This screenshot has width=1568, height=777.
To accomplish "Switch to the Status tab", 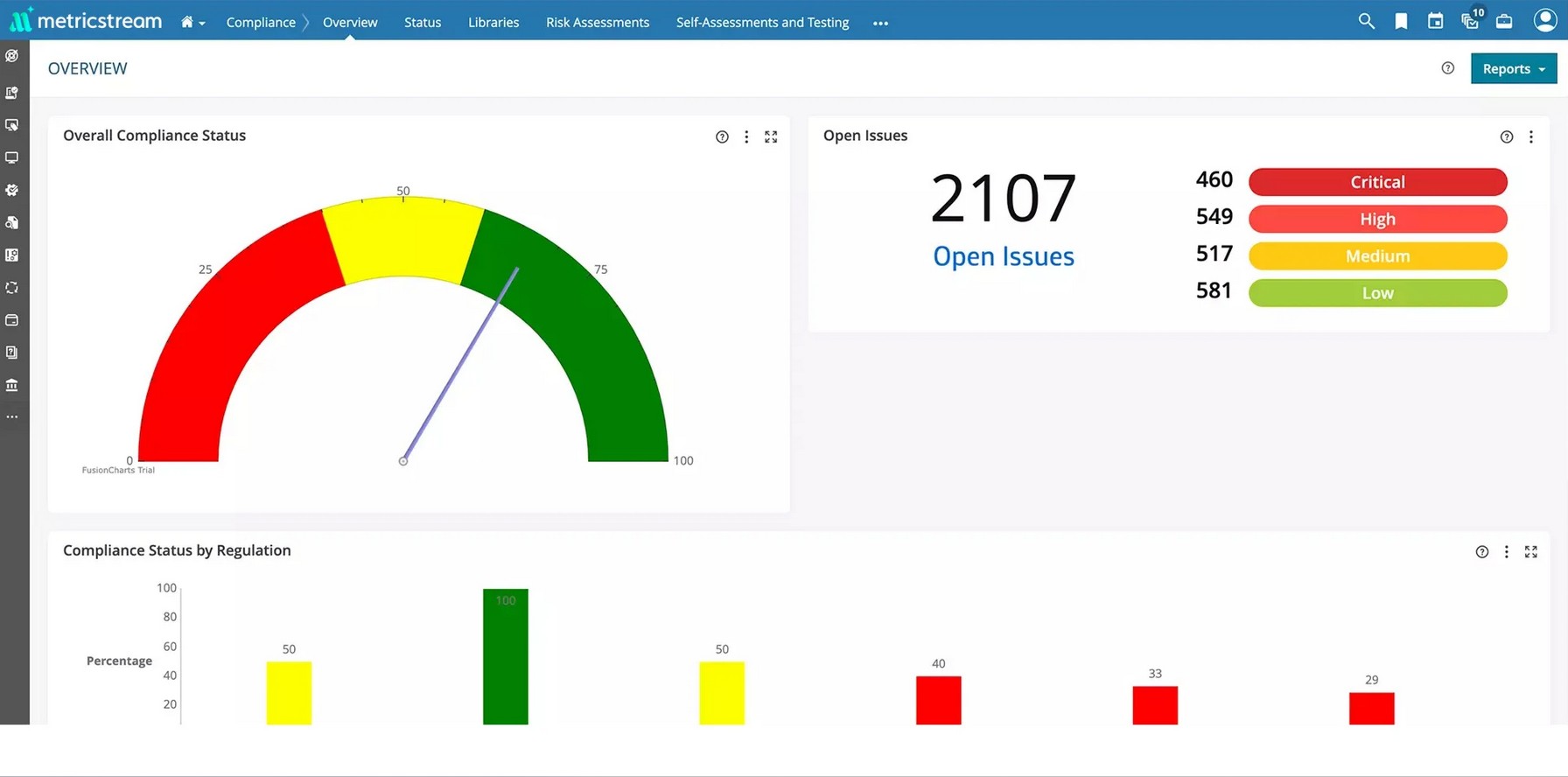I will click(x=423, y=23).
